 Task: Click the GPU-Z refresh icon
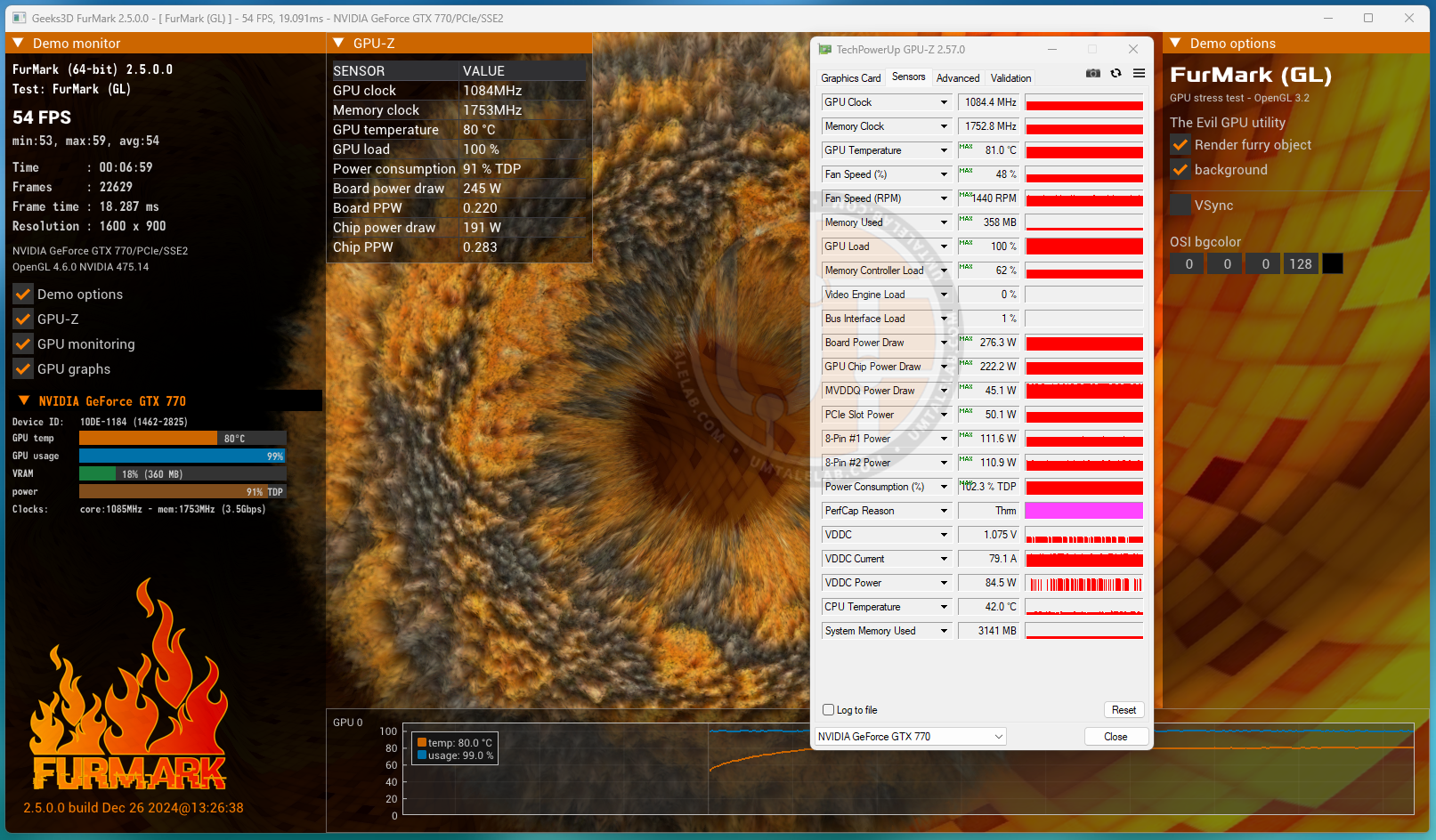click(x=1116, y=73)
